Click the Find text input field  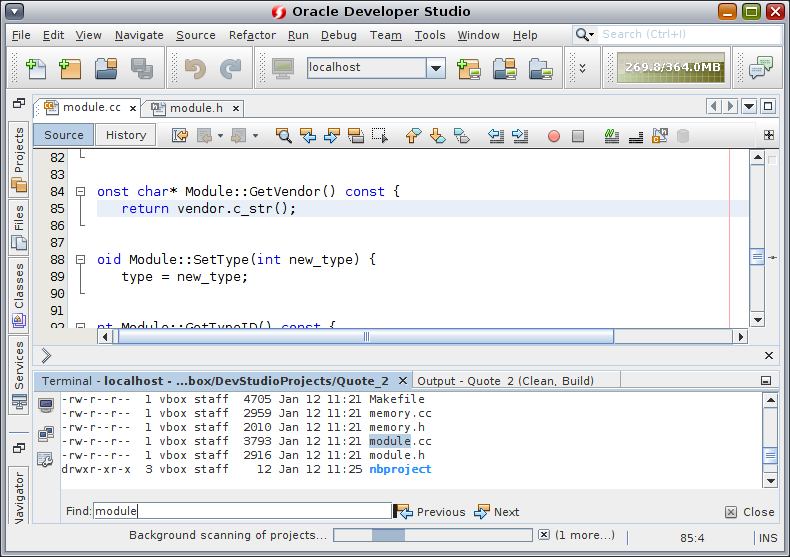tap(242, 511)
